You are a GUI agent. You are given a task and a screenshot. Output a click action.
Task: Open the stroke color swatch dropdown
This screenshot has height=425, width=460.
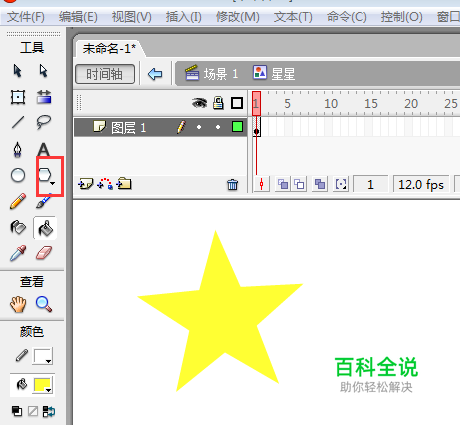coord(42,356)
